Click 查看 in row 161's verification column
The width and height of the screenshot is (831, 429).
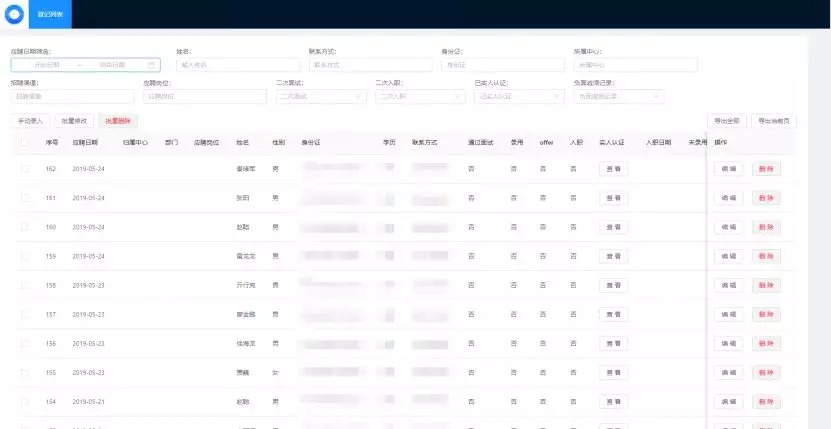coord(615,198)
